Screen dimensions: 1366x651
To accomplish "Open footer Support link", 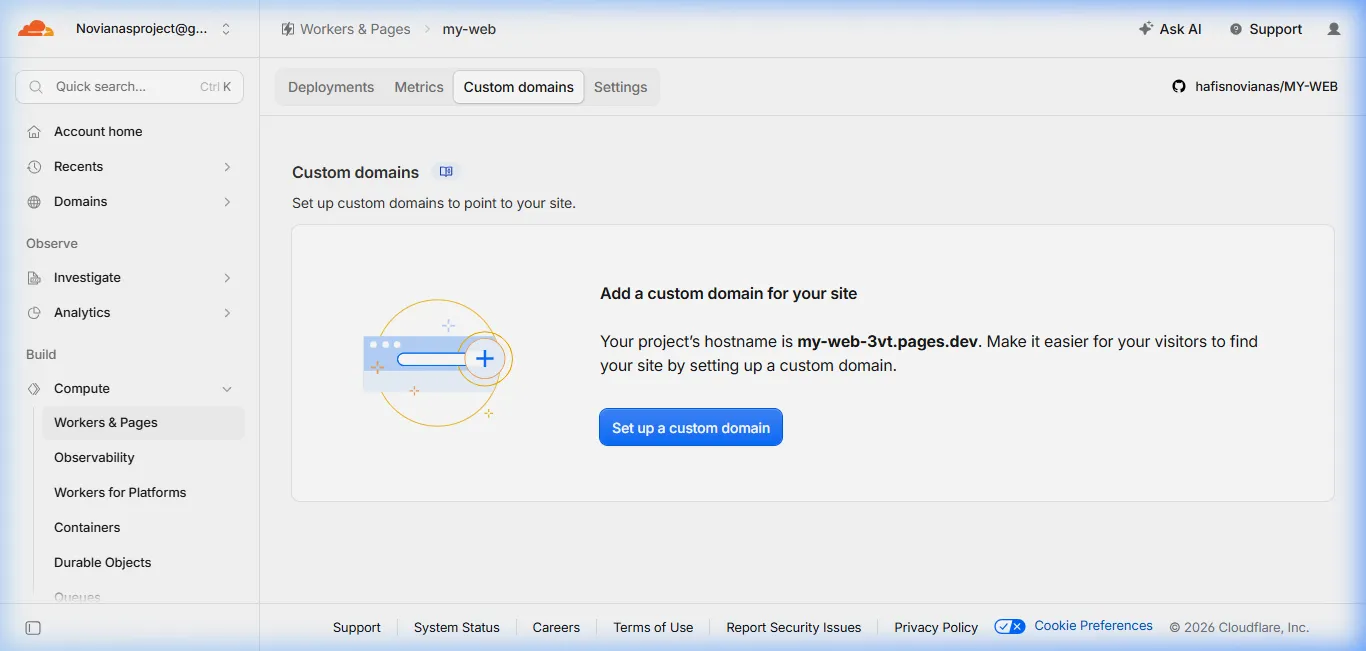I will [357, 627].
